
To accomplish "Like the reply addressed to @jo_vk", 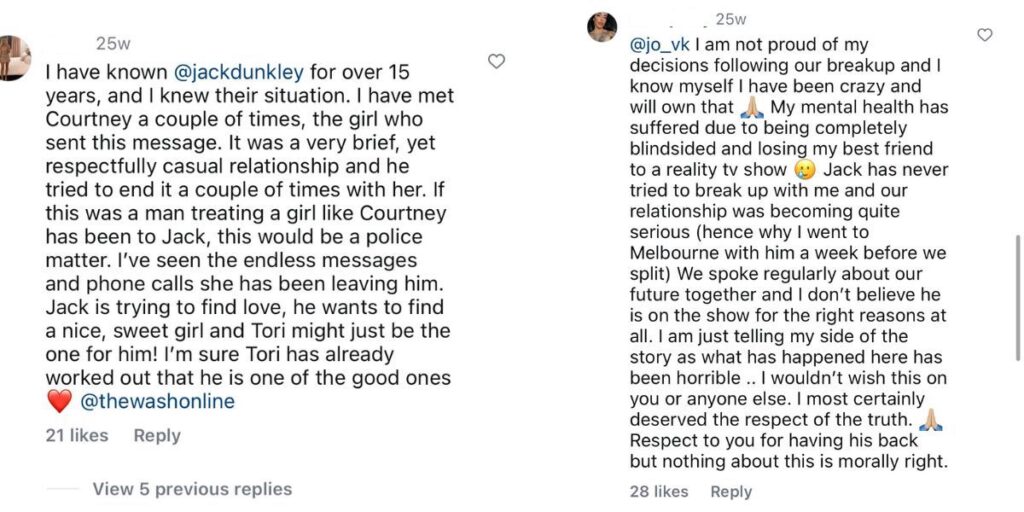I will [x=985, y=35].
